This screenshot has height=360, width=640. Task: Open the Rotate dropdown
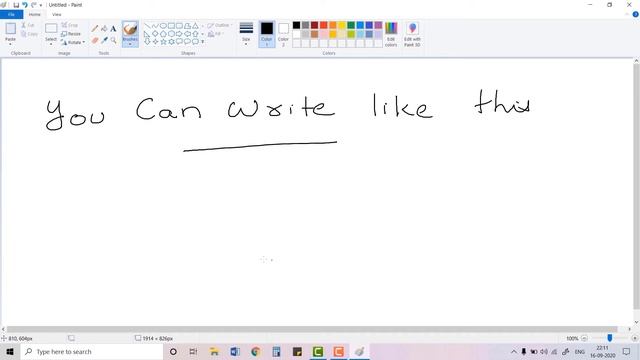point(73,42)
